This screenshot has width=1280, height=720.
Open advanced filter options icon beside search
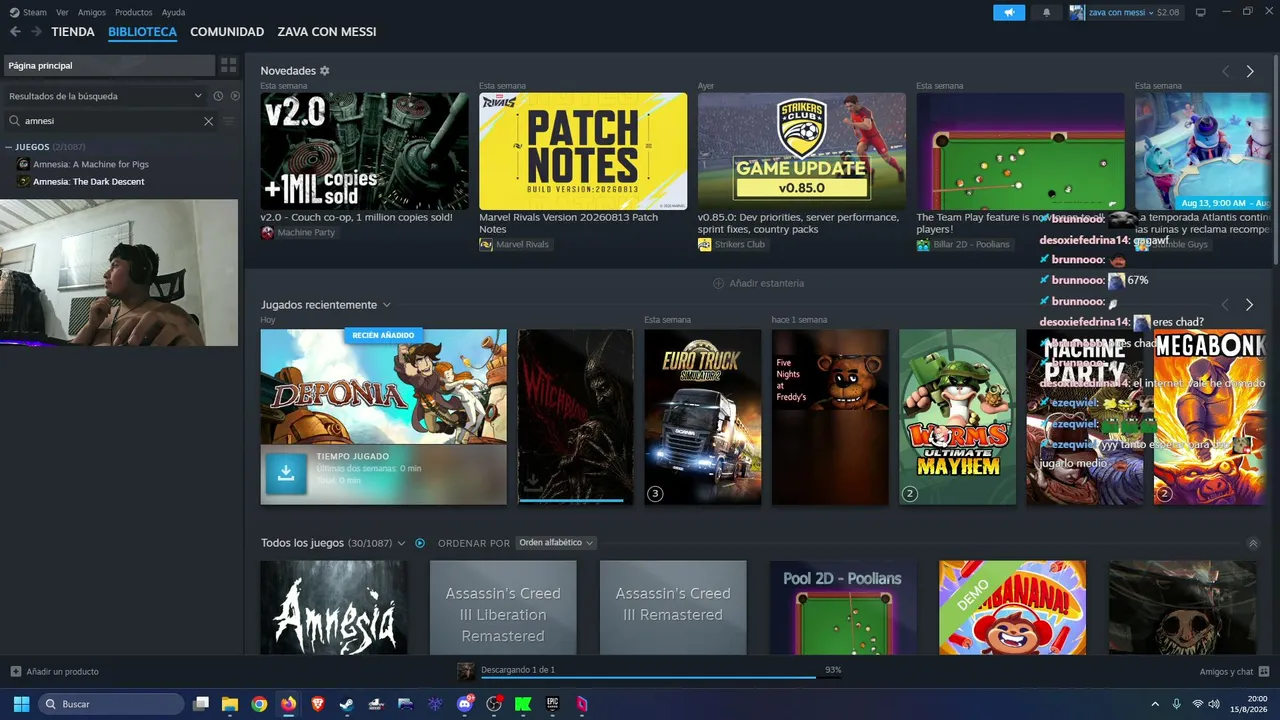229,121
